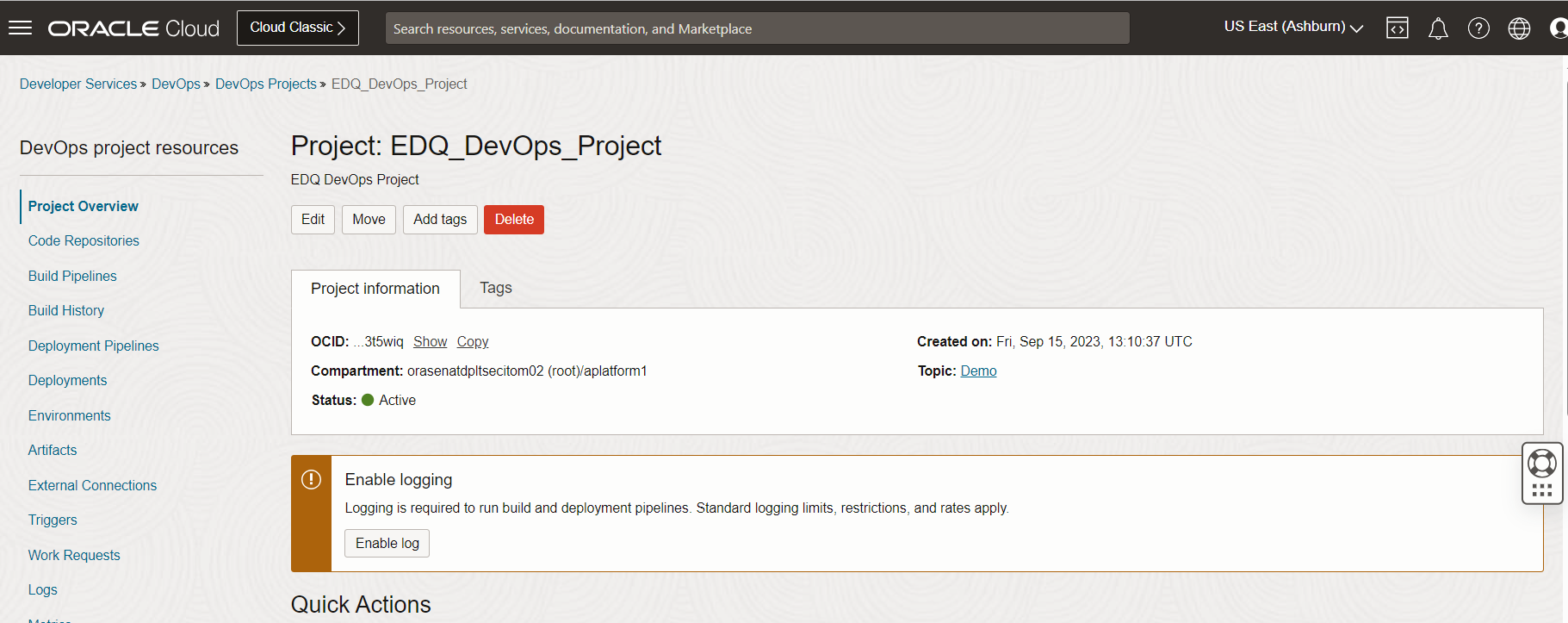Image resolution: width=1568 pixels, height=623 pixels.
Task: Click Add tags button
Action: [440, 220]
